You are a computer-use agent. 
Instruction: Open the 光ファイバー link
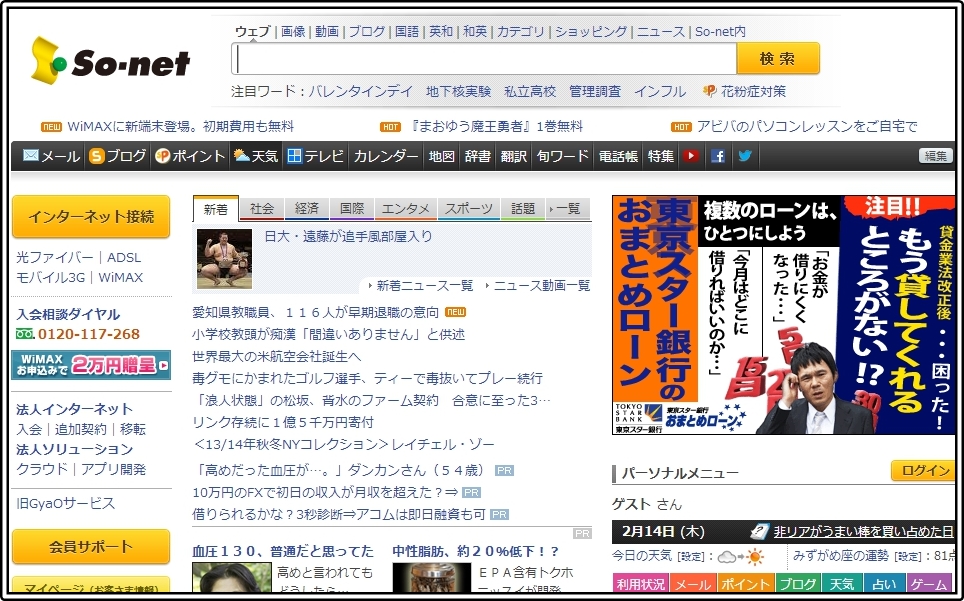click(55, 257)
